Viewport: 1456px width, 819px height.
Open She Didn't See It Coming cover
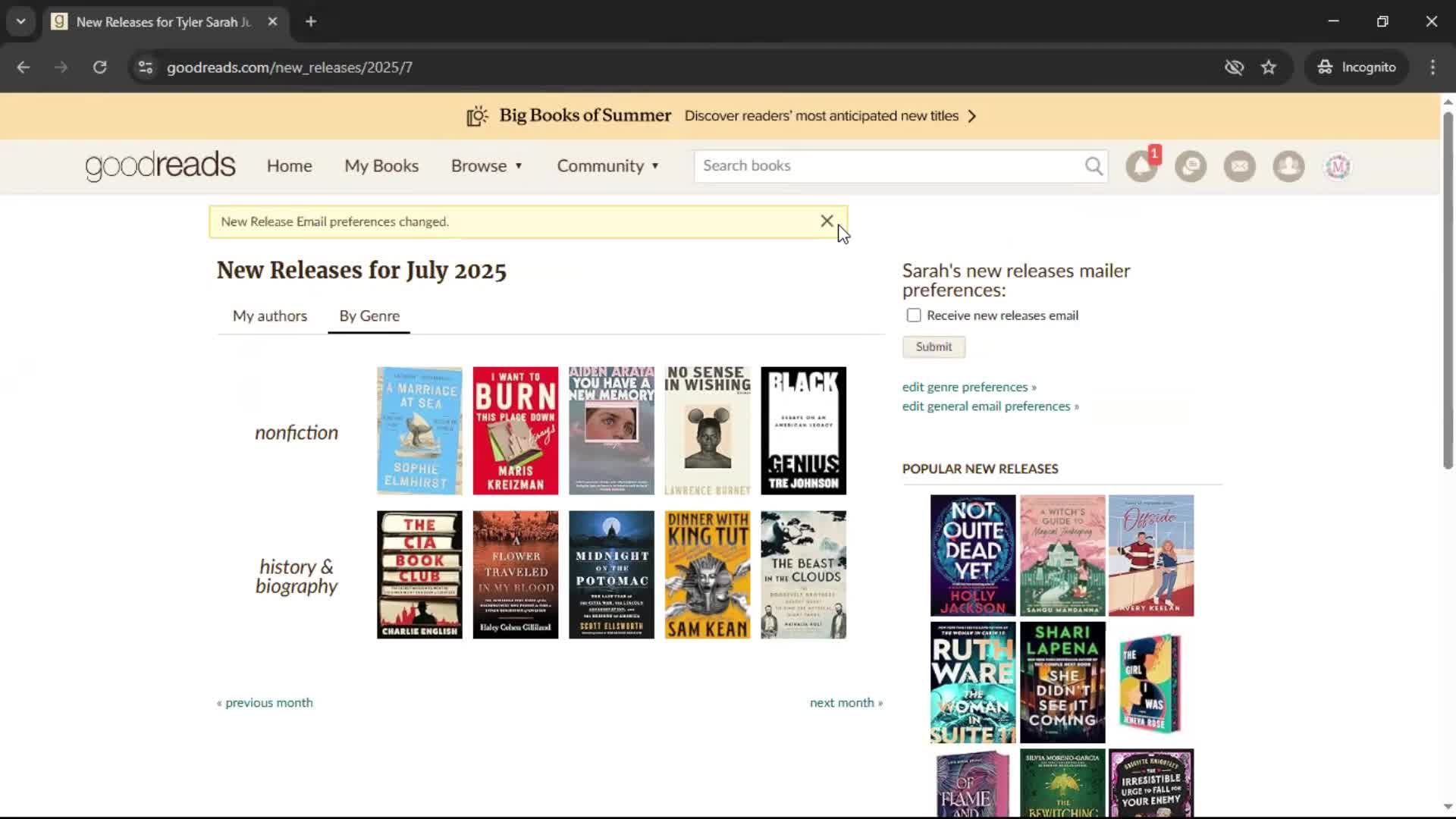[x=1062, y=682]
